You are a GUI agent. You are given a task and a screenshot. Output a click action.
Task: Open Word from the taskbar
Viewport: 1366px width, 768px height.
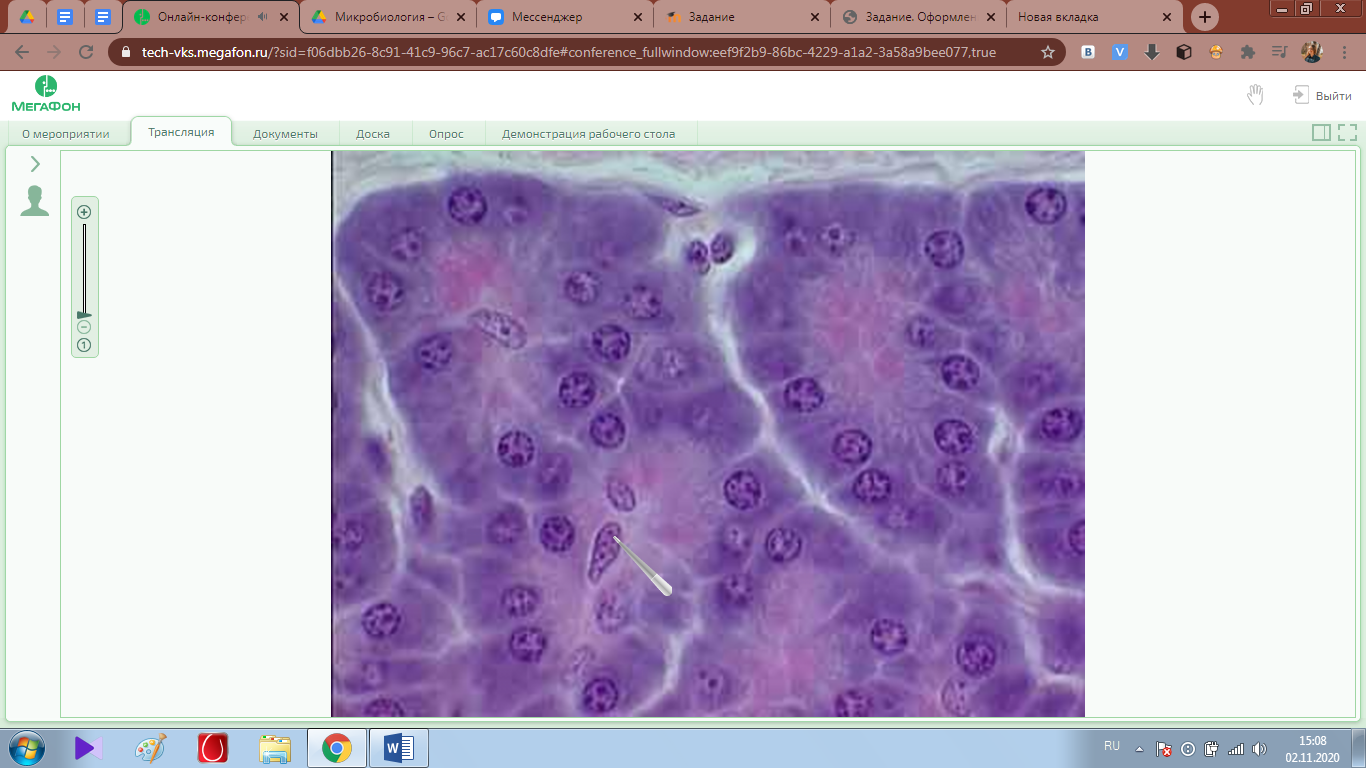tap(399, 747)
